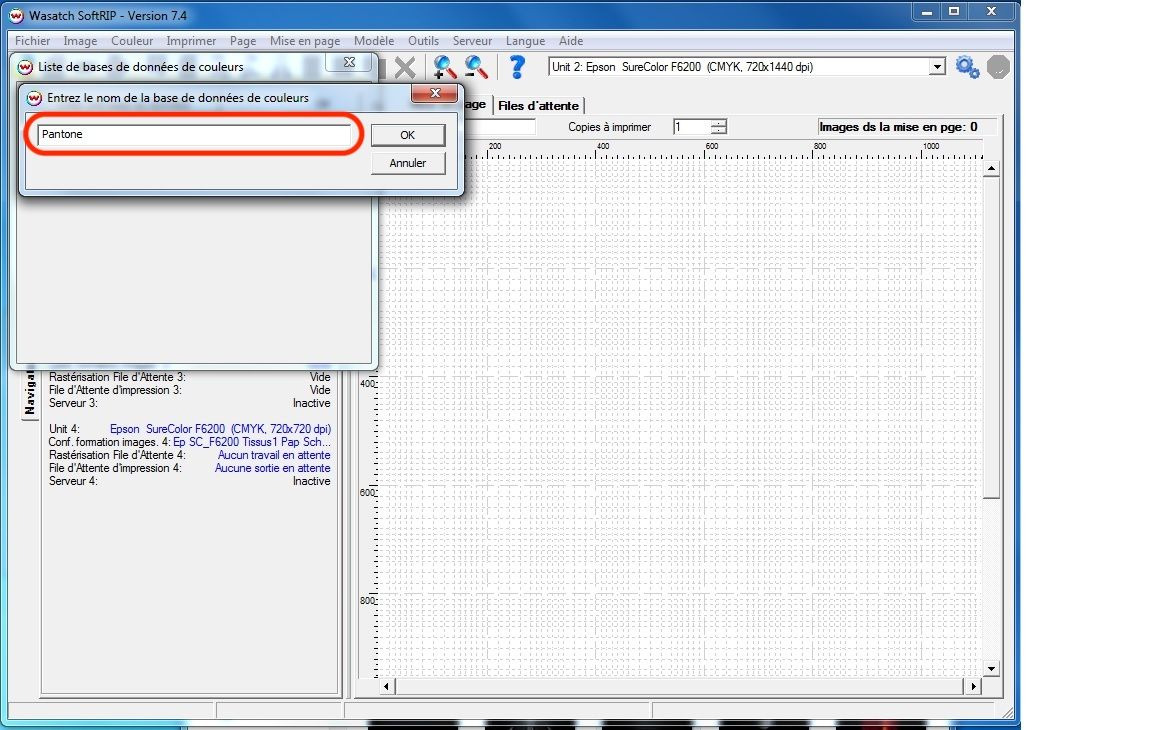Click the Annuler button
This screenshot has width=1152, height=730.
[x=408, y=163]
